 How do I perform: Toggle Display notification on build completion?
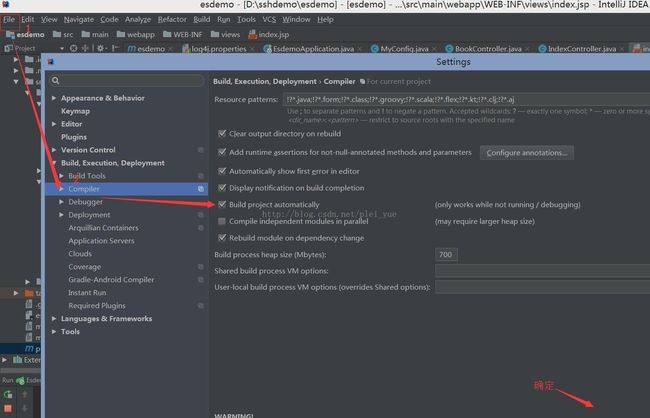(x=222, y=188)
